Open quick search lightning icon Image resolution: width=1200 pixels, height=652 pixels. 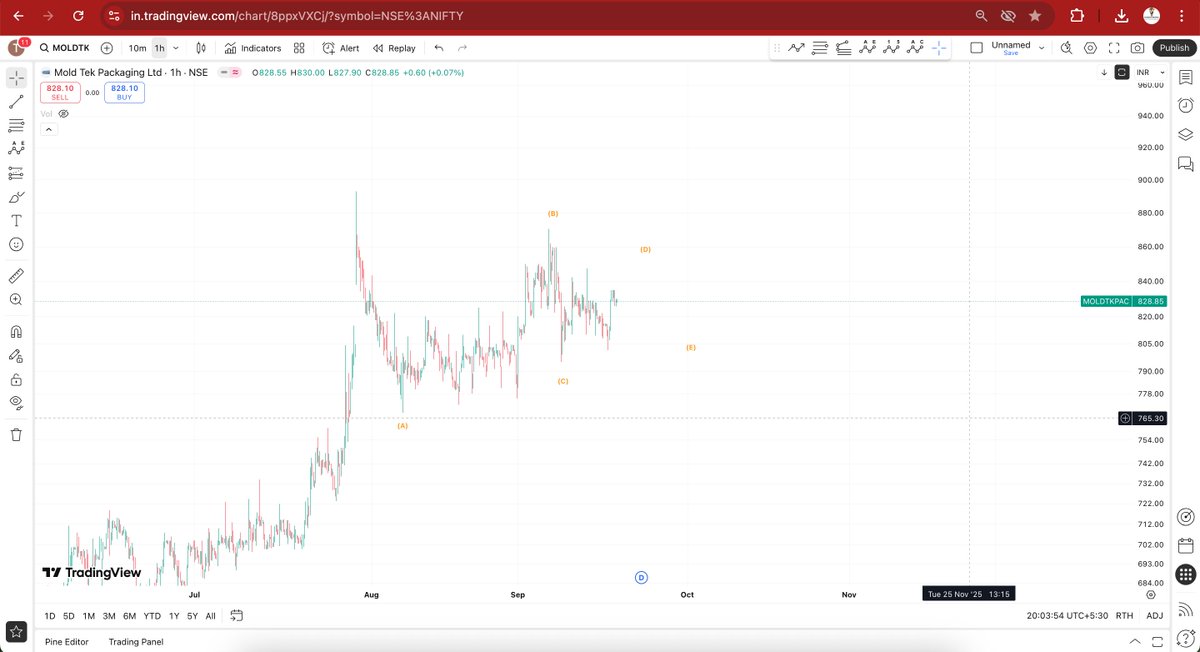tap(1066, 48)
